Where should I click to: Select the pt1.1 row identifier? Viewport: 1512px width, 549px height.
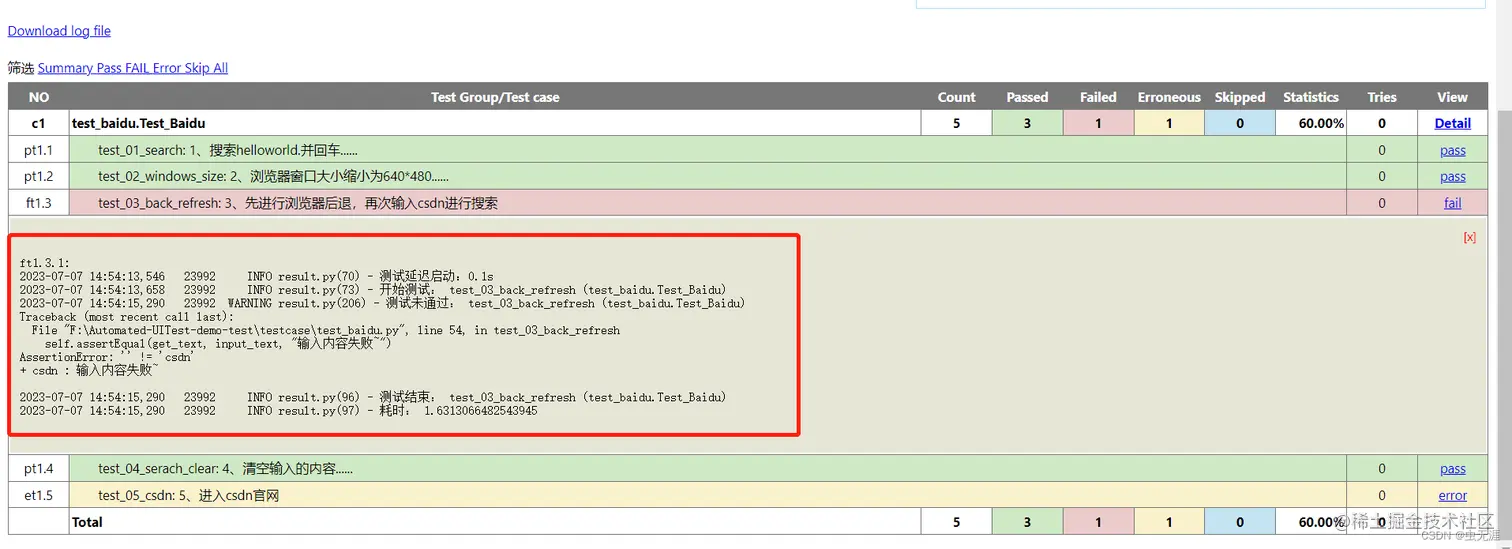click(x=39, y=150)
